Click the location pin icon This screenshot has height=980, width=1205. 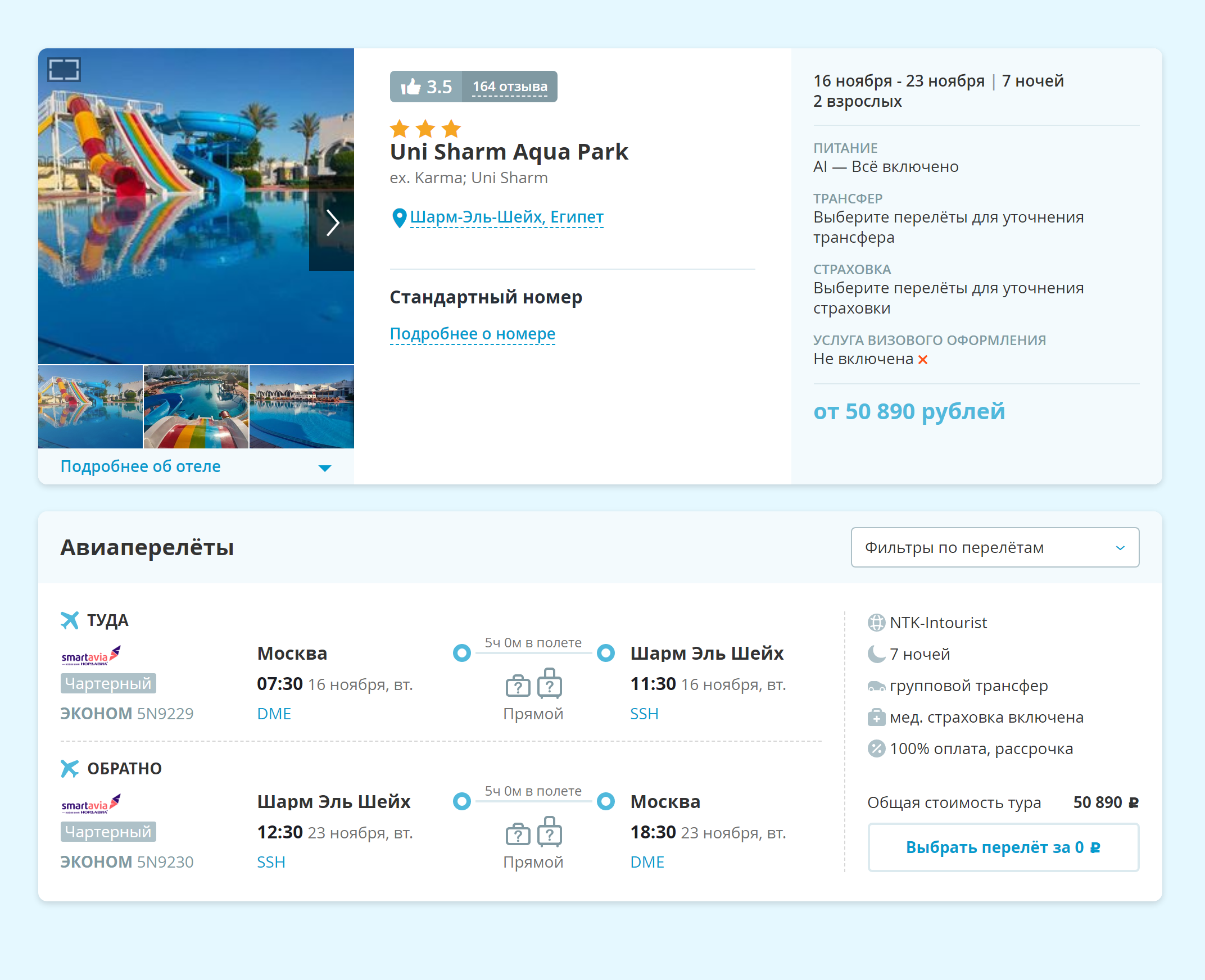[x=399, y=217]
